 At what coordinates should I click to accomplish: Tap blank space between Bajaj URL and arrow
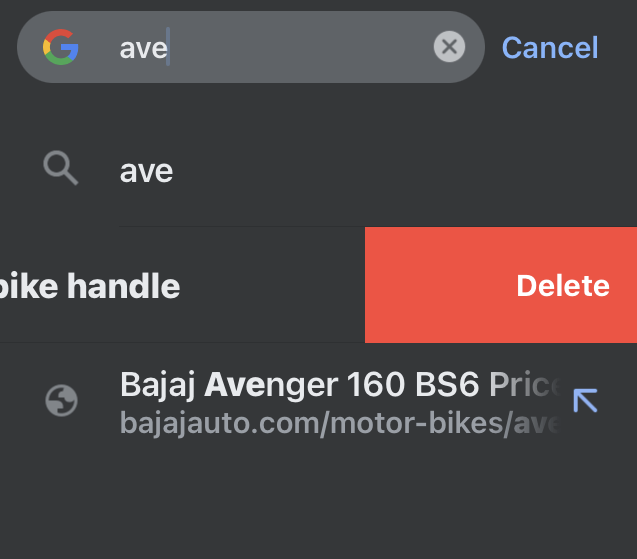click(563, 423)
